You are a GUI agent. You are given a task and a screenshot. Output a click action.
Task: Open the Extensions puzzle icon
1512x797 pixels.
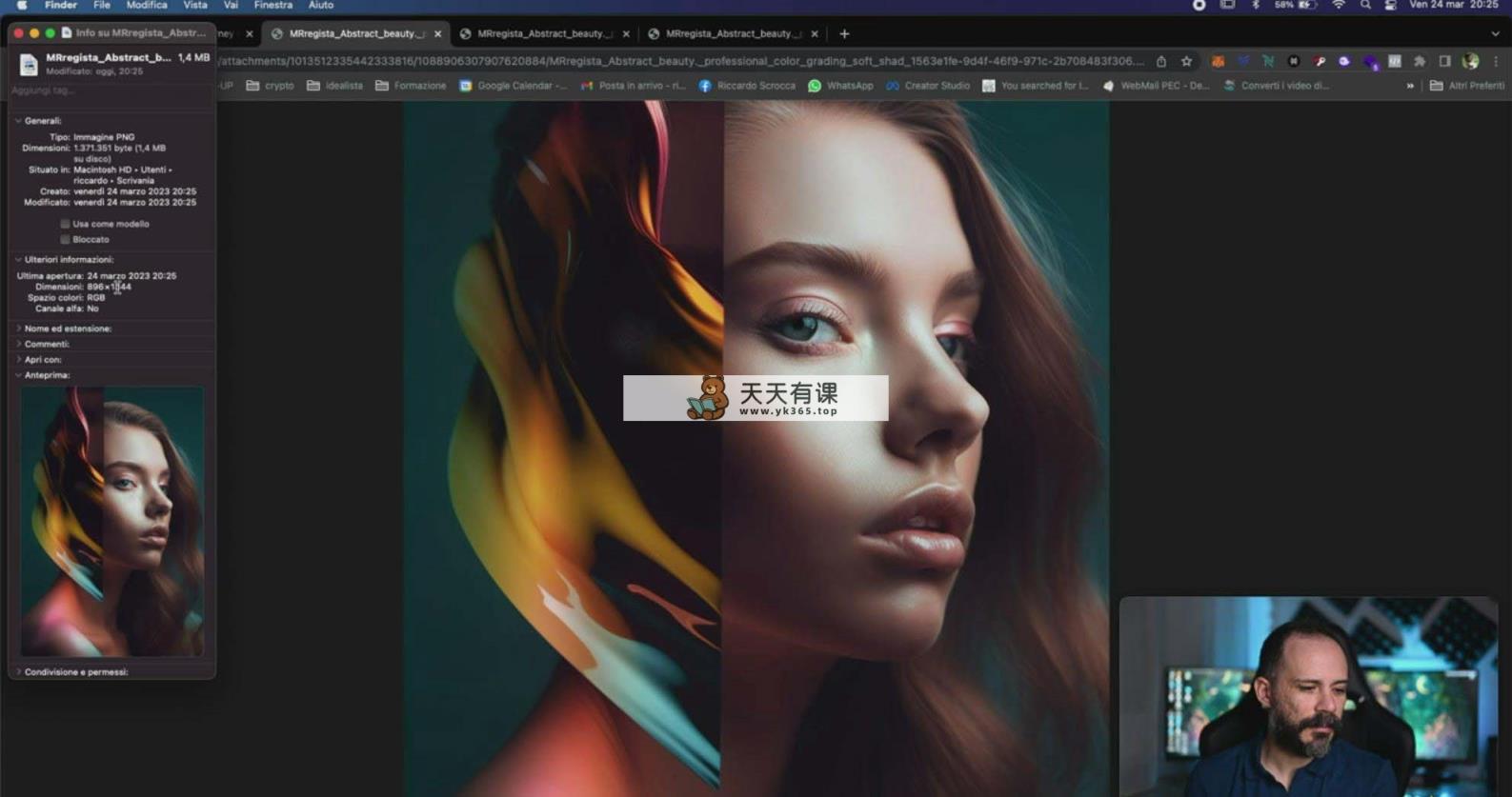[1420, 61]
